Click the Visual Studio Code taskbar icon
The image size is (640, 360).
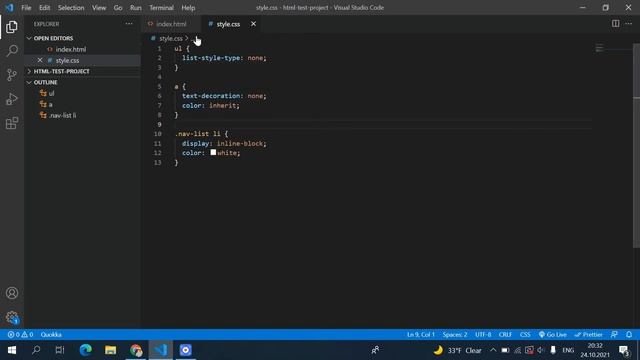[x=161, y=350]
